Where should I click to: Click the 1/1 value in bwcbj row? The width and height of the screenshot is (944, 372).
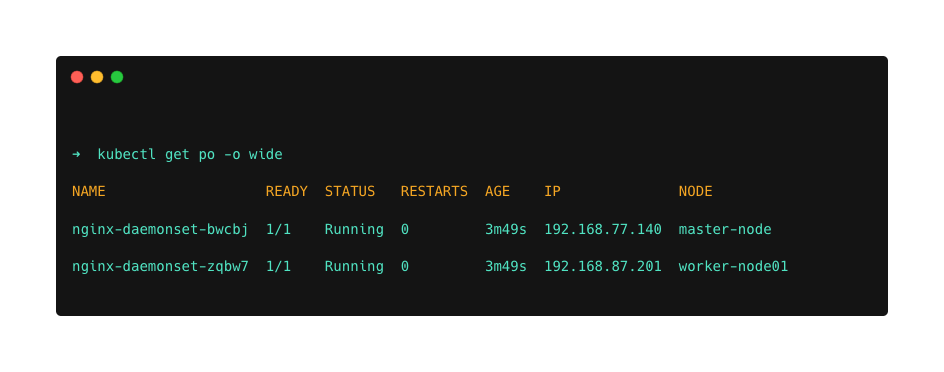(278, 229)
